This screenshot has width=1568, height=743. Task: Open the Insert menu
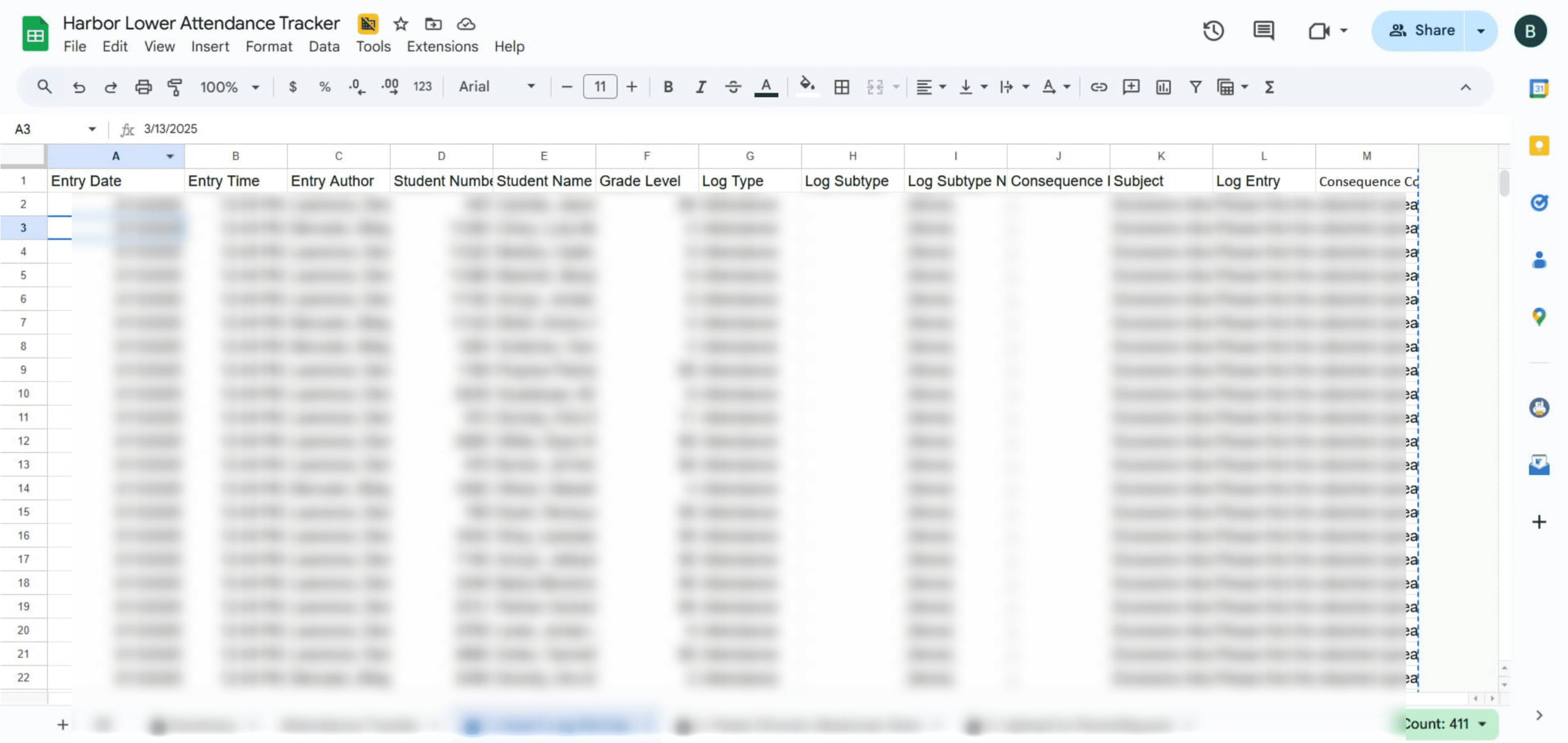coord(210,46)
